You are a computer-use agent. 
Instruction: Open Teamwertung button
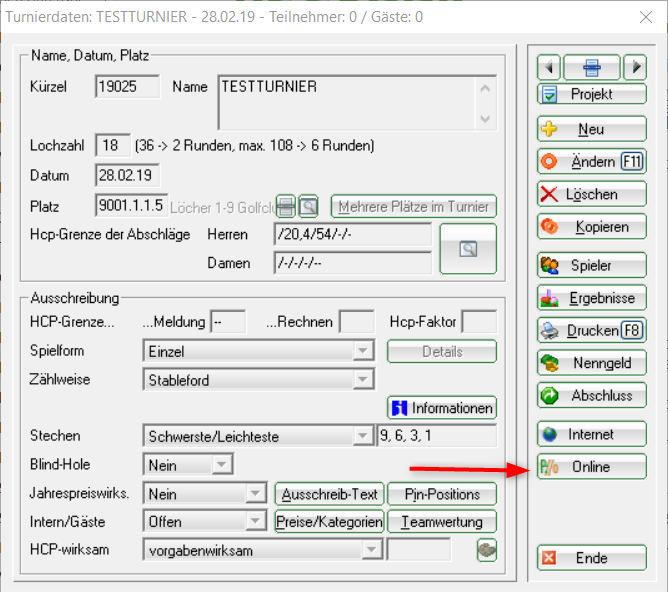point(442,522)
